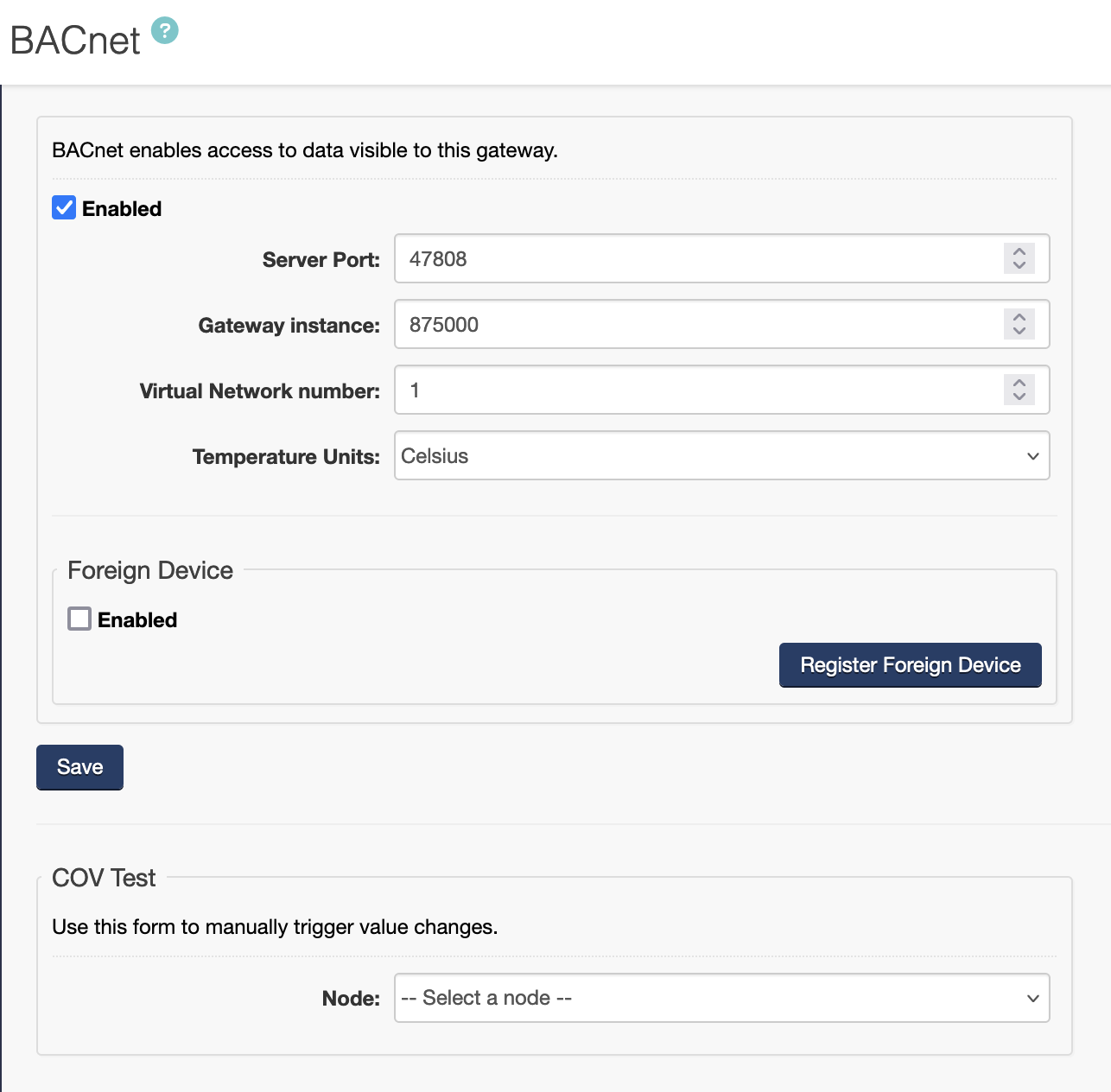Increment the Server Port stepper up arrow
Viewport: 1111px width, 1092px height.
tap(1019, 251)
